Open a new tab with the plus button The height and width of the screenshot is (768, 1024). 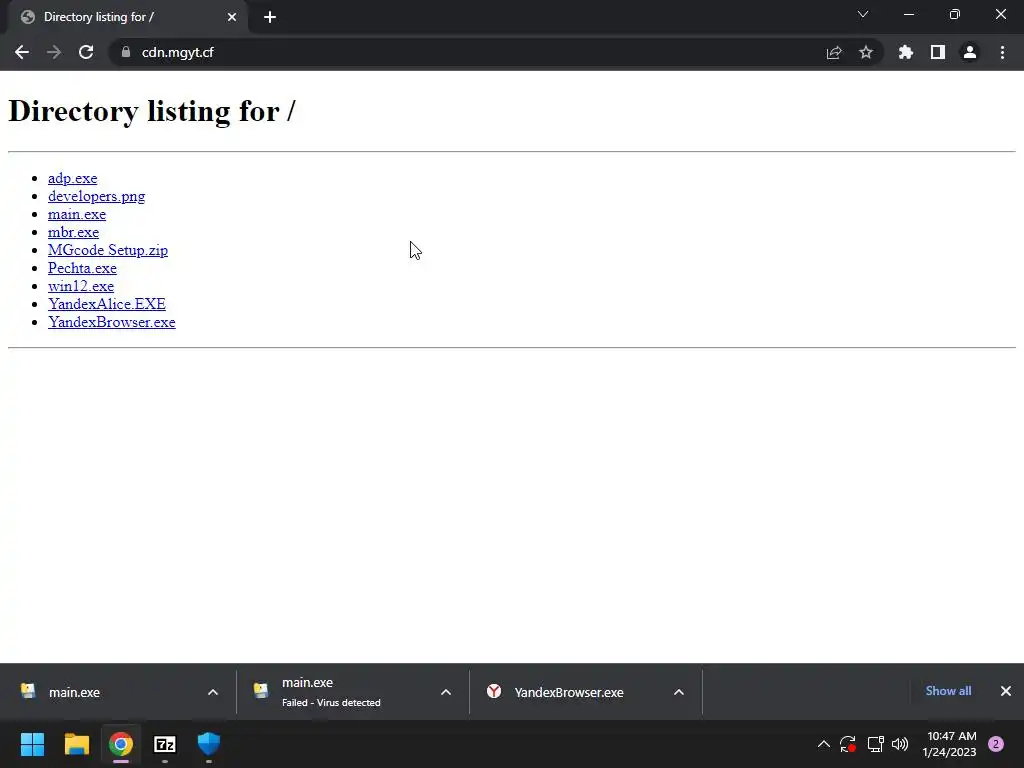click(x=270, y=17)
